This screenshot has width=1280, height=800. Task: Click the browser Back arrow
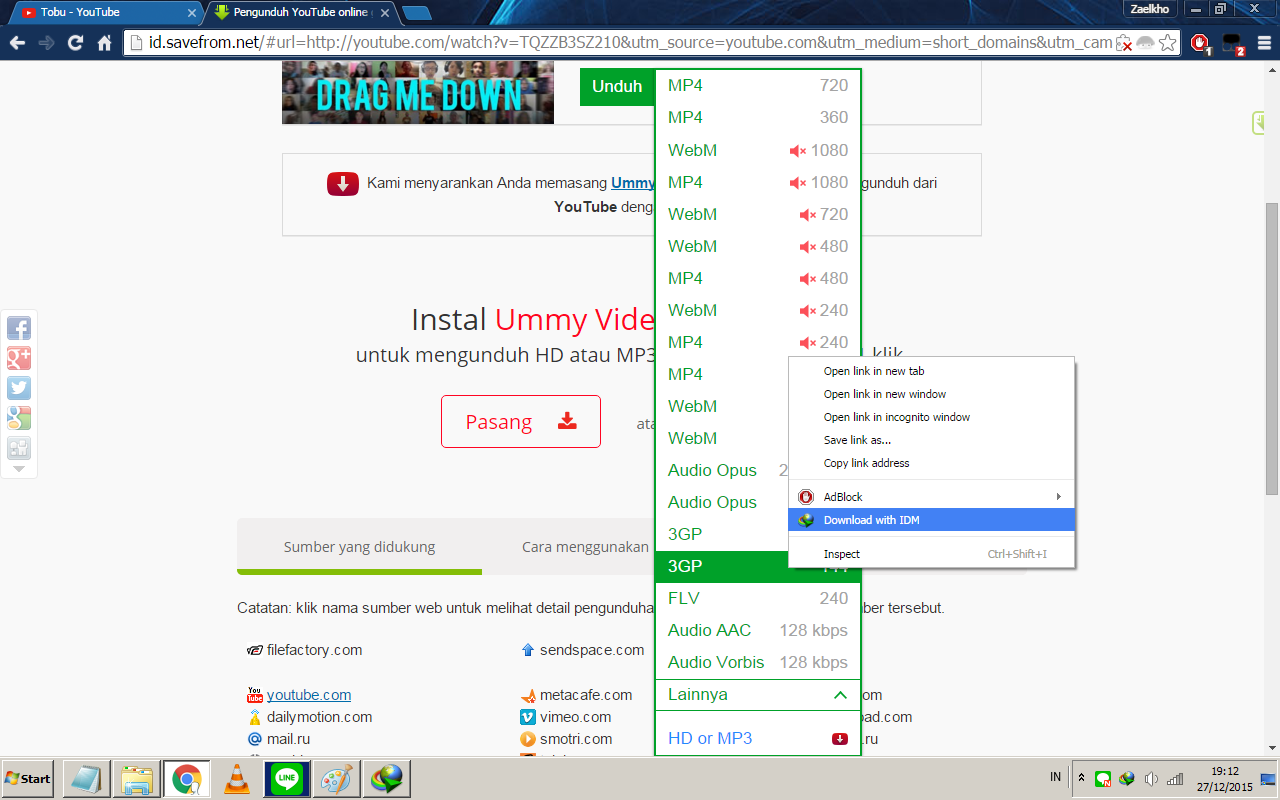pyautogui.click(x=16, y=43)
